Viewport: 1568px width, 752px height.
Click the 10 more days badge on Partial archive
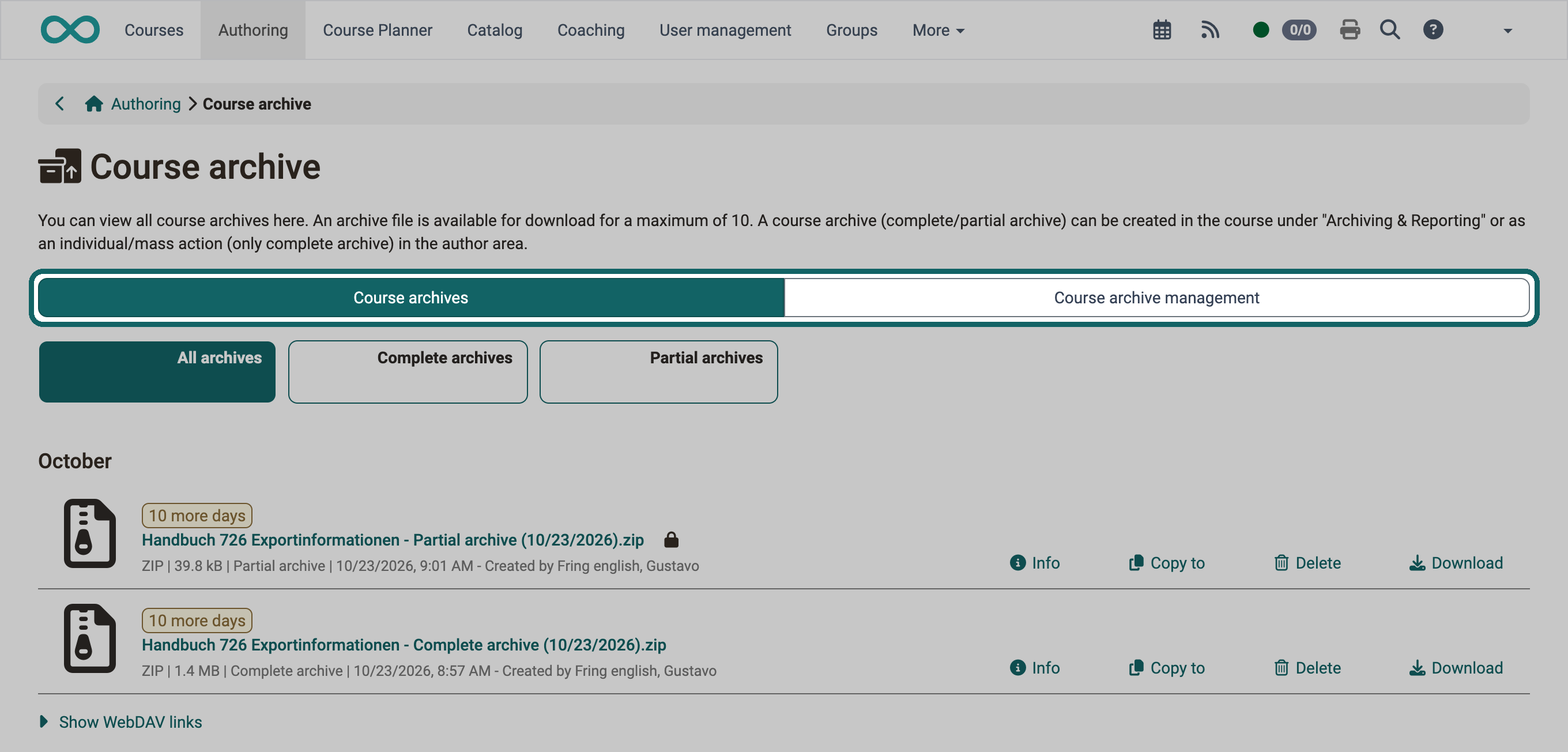pyautogui.click(x=197, y=515)
